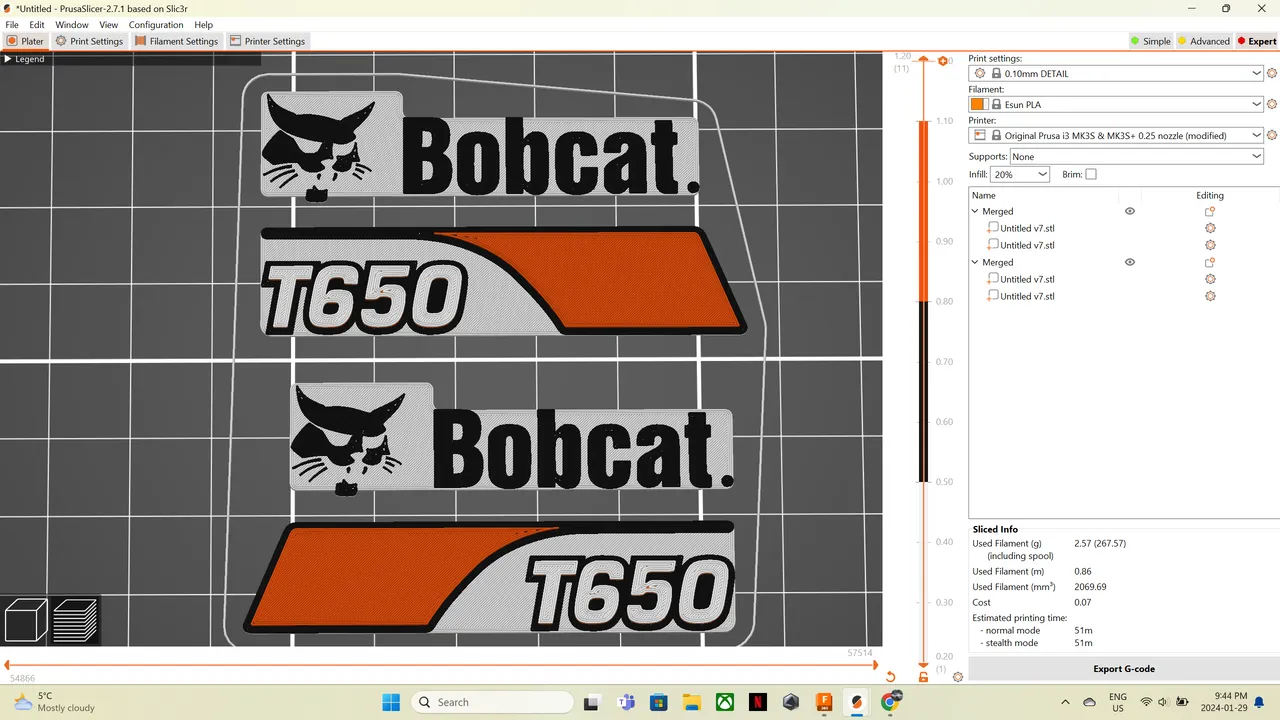Click the Export G-code button
Screen dimensions: 1280x720
(x=1123, y=668)
